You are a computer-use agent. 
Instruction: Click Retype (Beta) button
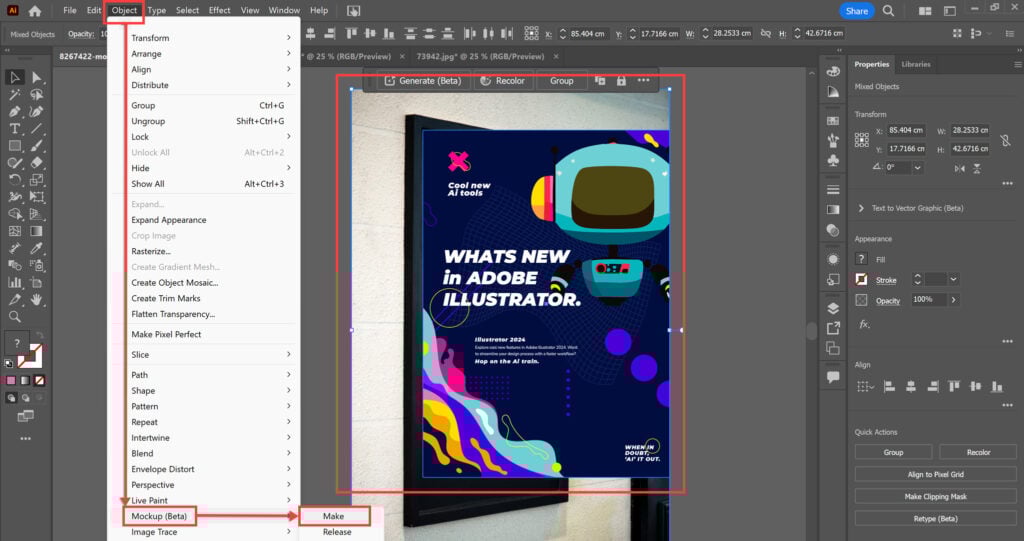935,519
